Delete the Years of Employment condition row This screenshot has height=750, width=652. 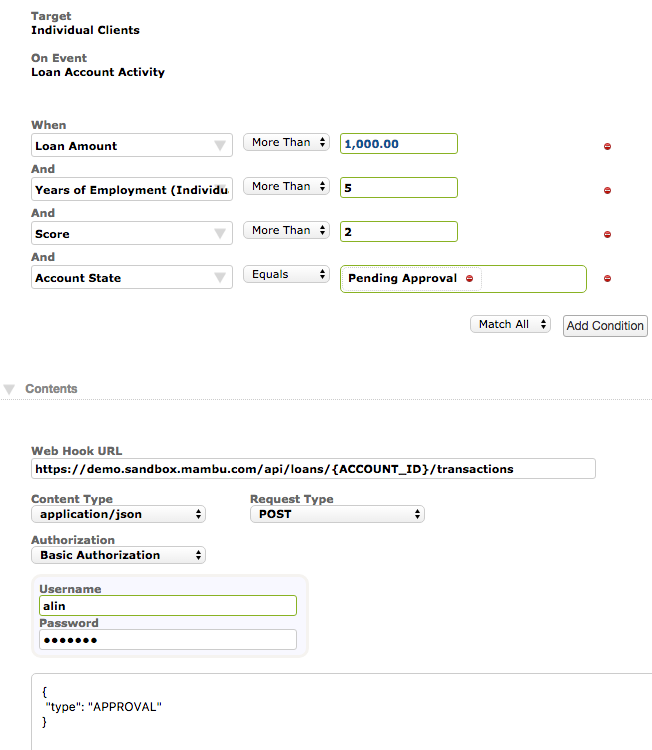(x=607, y=191)
